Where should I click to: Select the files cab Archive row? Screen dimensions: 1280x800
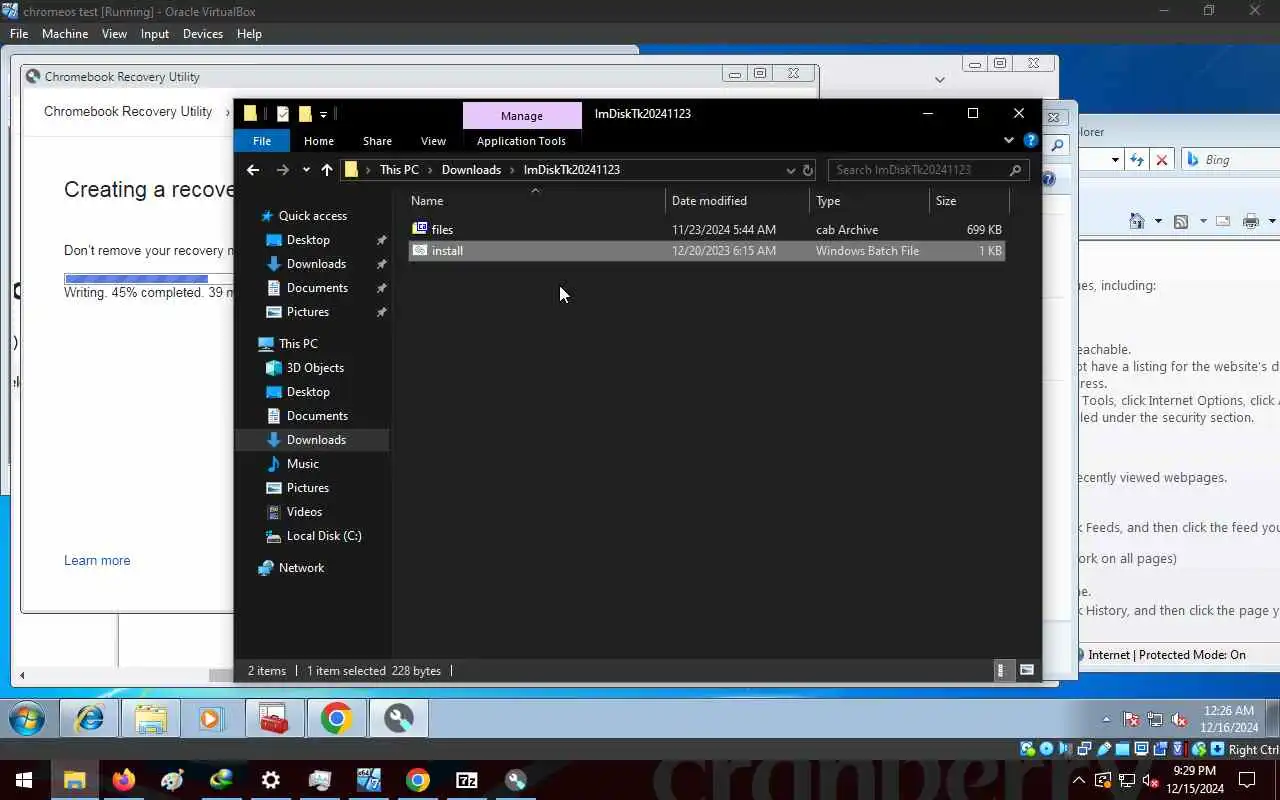coord(707,230)
